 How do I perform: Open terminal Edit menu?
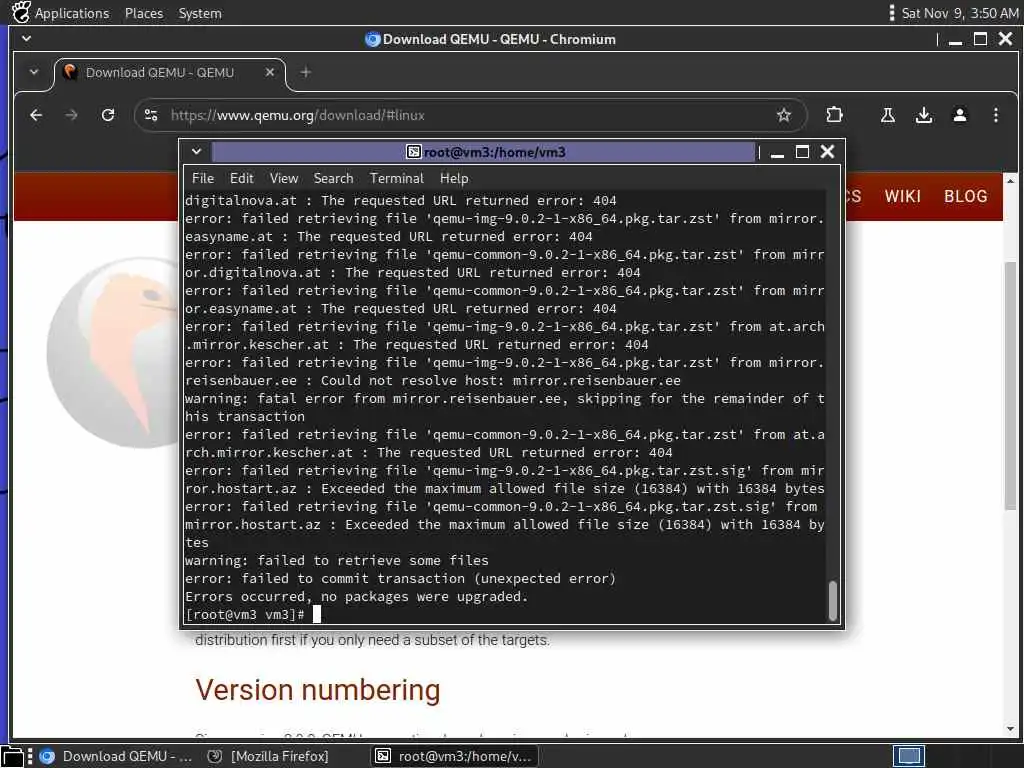tap(241, 178)
